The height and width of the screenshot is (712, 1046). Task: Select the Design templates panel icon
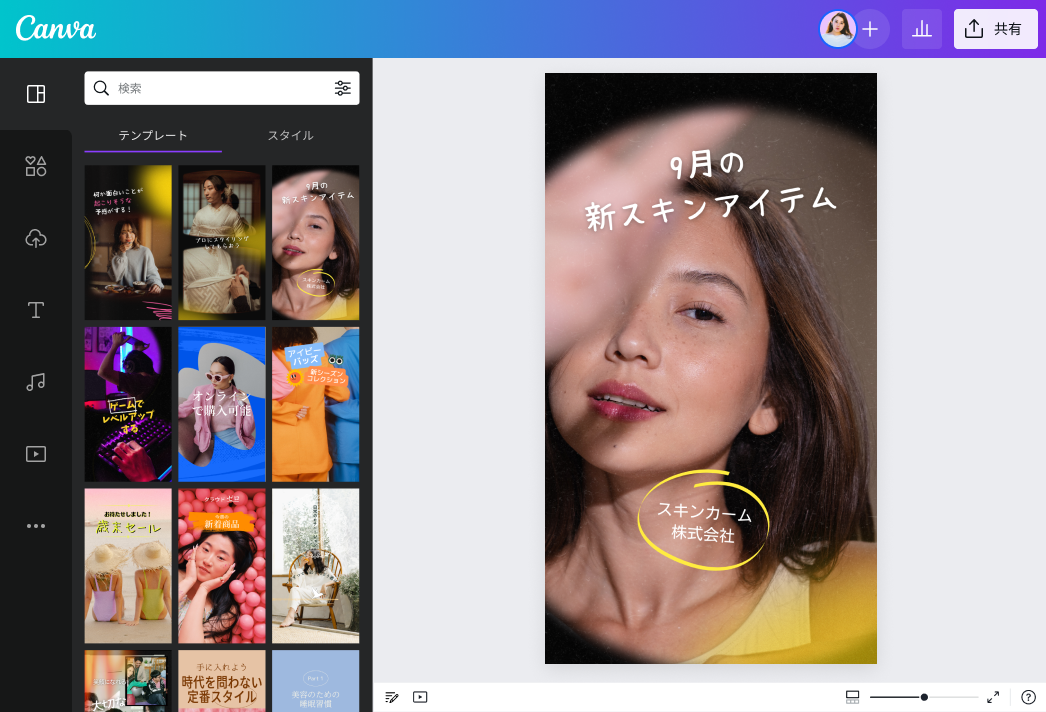(36, 94)
